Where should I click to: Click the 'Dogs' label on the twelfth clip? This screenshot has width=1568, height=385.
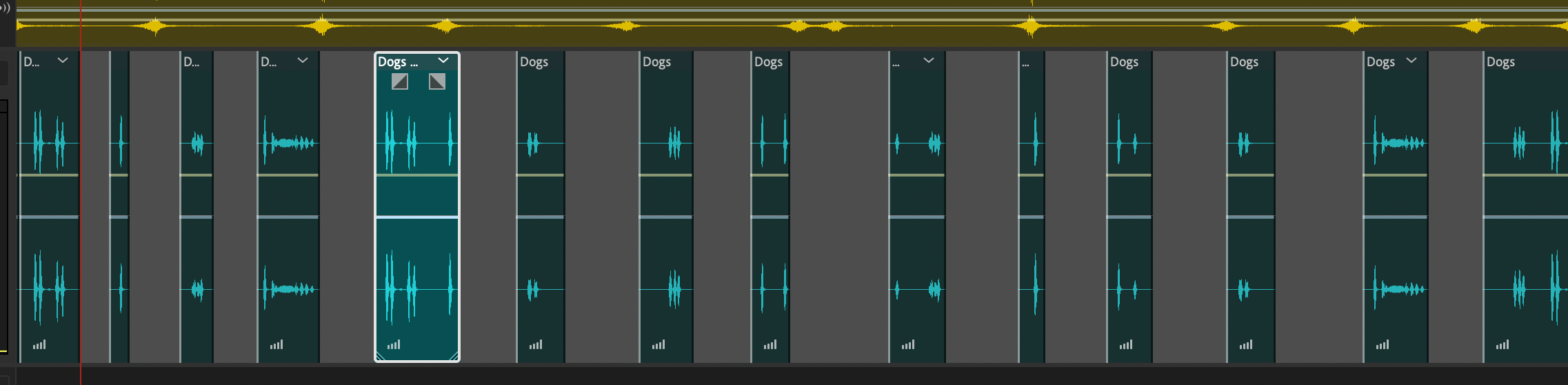point(1244,61)
